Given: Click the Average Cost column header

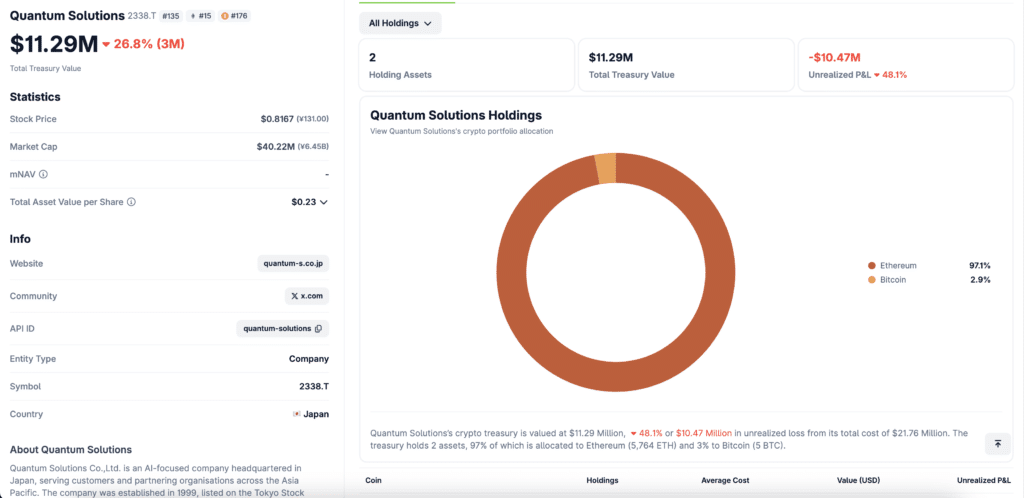Looking at the screenshot, I should click(725, 480).
